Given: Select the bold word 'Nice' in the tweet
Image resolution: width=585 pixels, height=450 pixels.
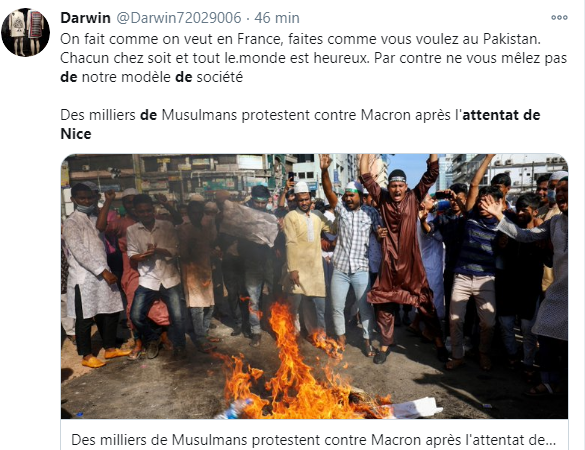Looking at the screenshot, I should tap(76, 134).
